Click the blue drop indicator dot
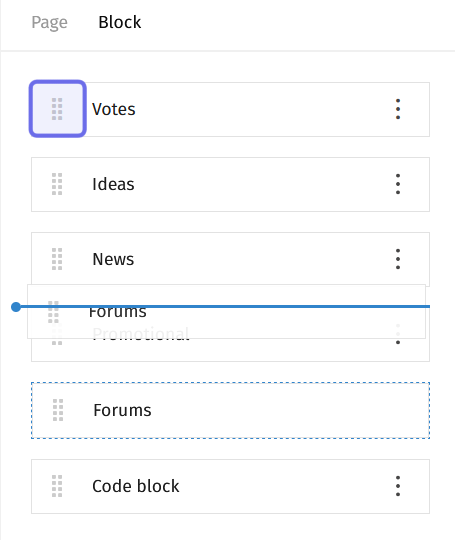Screen dimensions: 455x540 pyautogui.click(x=16, y=307)
